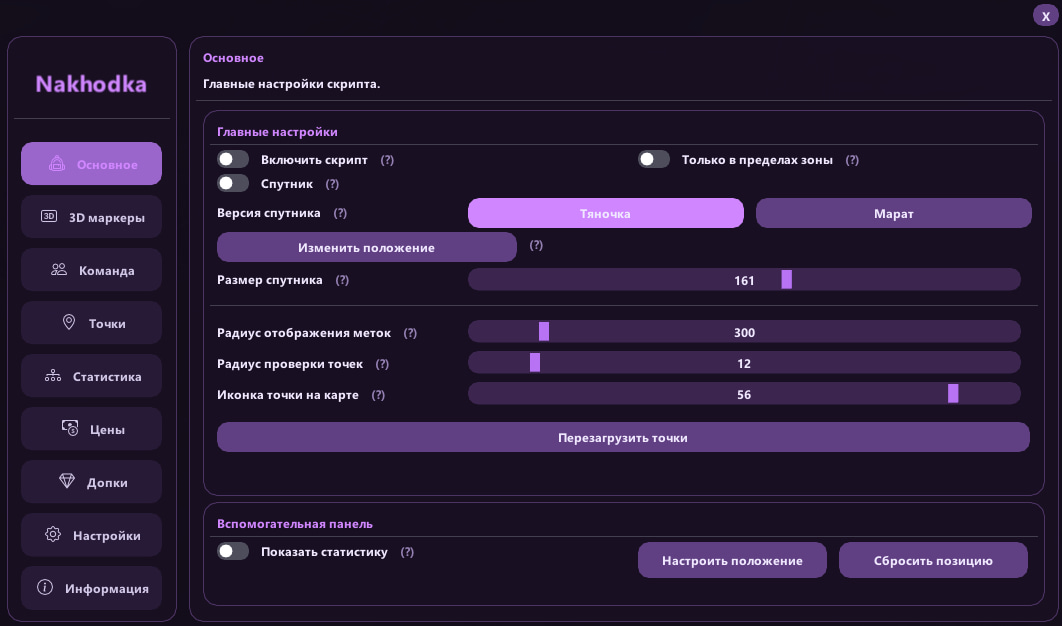
Task: Toggle the Спутник switch on
Action: [233, 183]
